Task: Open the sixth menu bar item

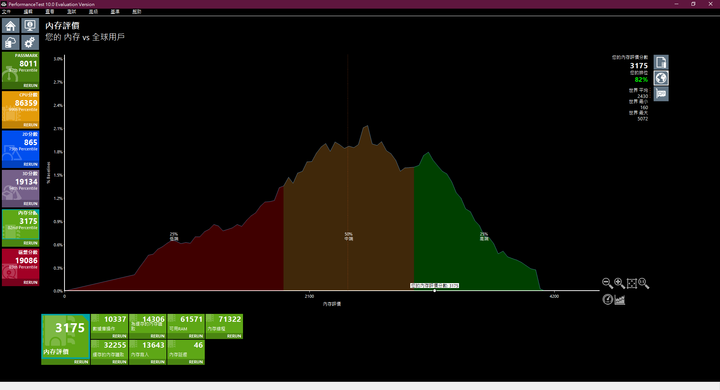Action: tap(115, 11)
